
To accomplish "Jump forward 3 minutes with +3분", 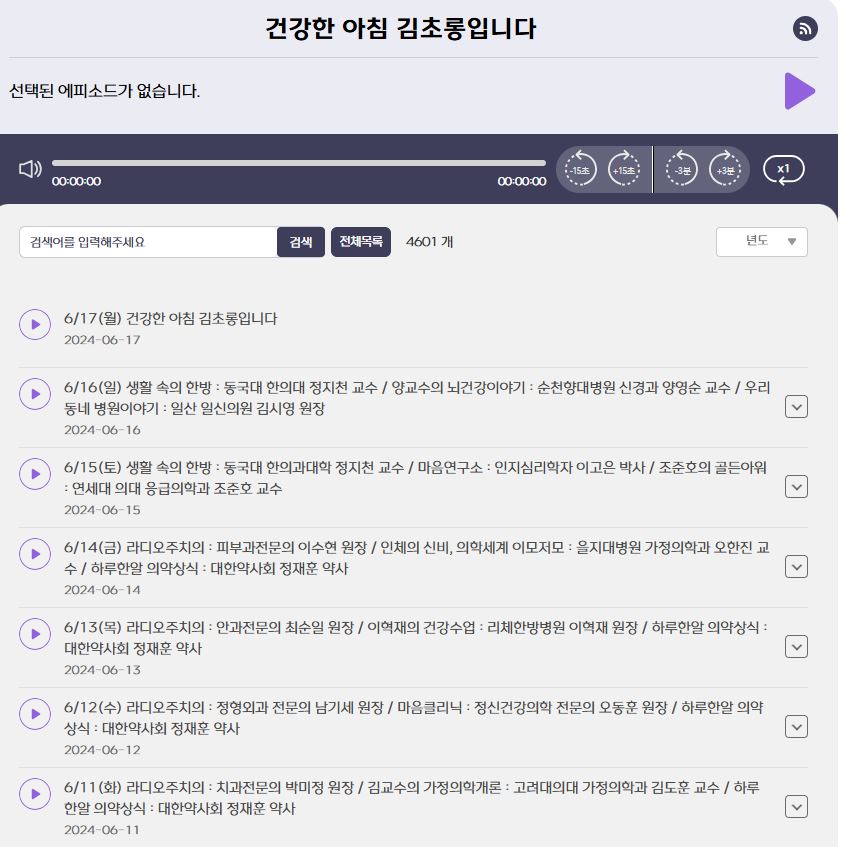I will [x=725, y=168].
